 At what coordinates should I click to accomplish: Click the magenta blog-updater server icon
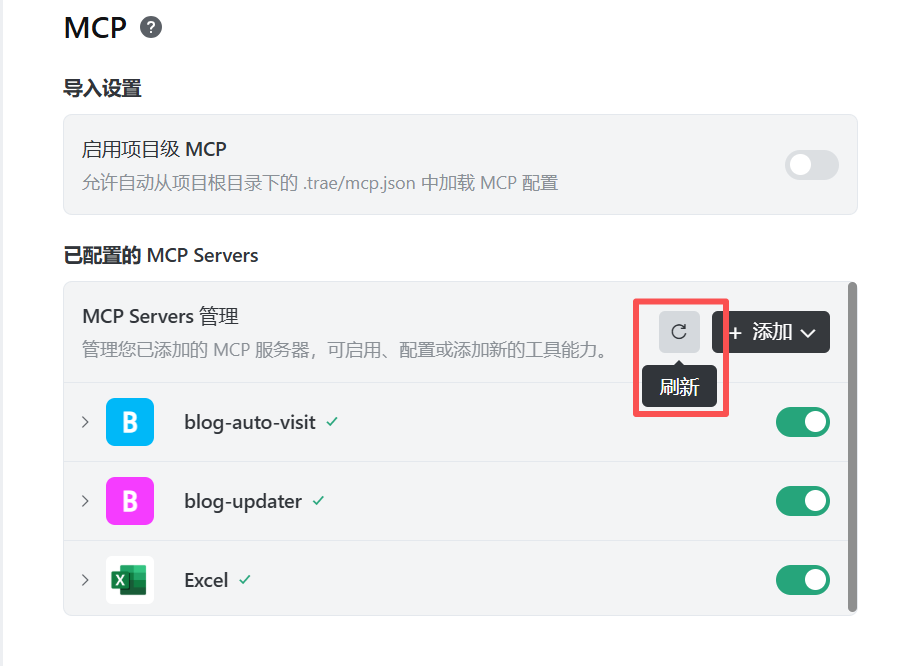130,501
